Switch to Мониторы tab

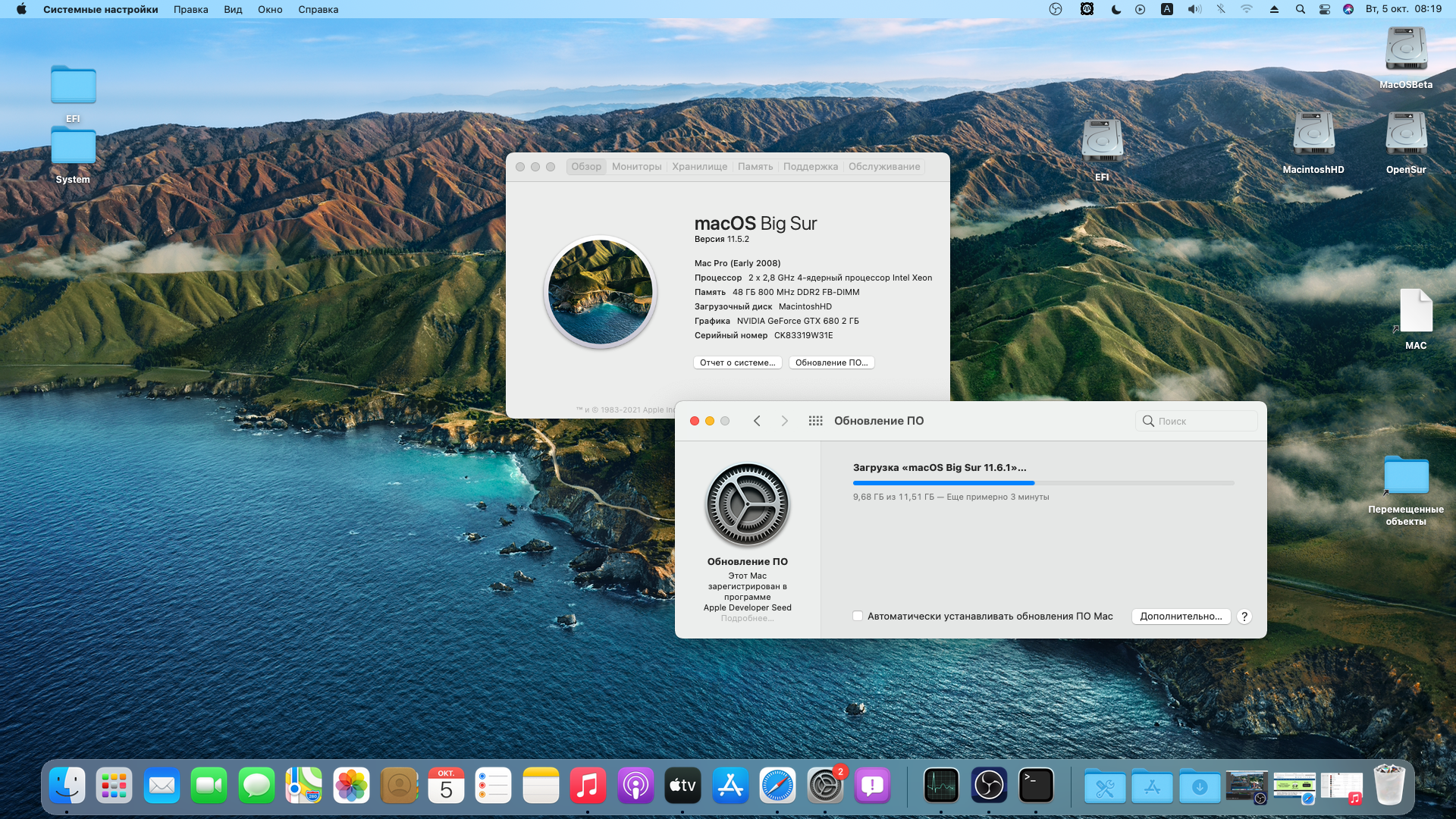tap(636, 167)
